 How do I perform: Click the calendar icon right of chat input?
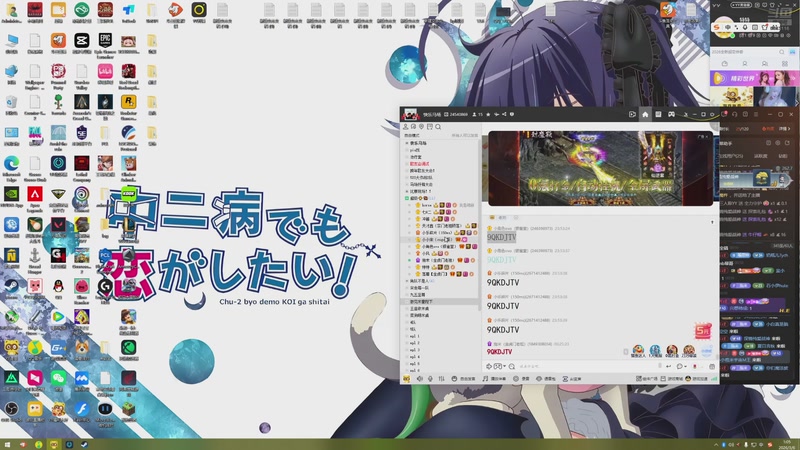click(x=712, y=366)
